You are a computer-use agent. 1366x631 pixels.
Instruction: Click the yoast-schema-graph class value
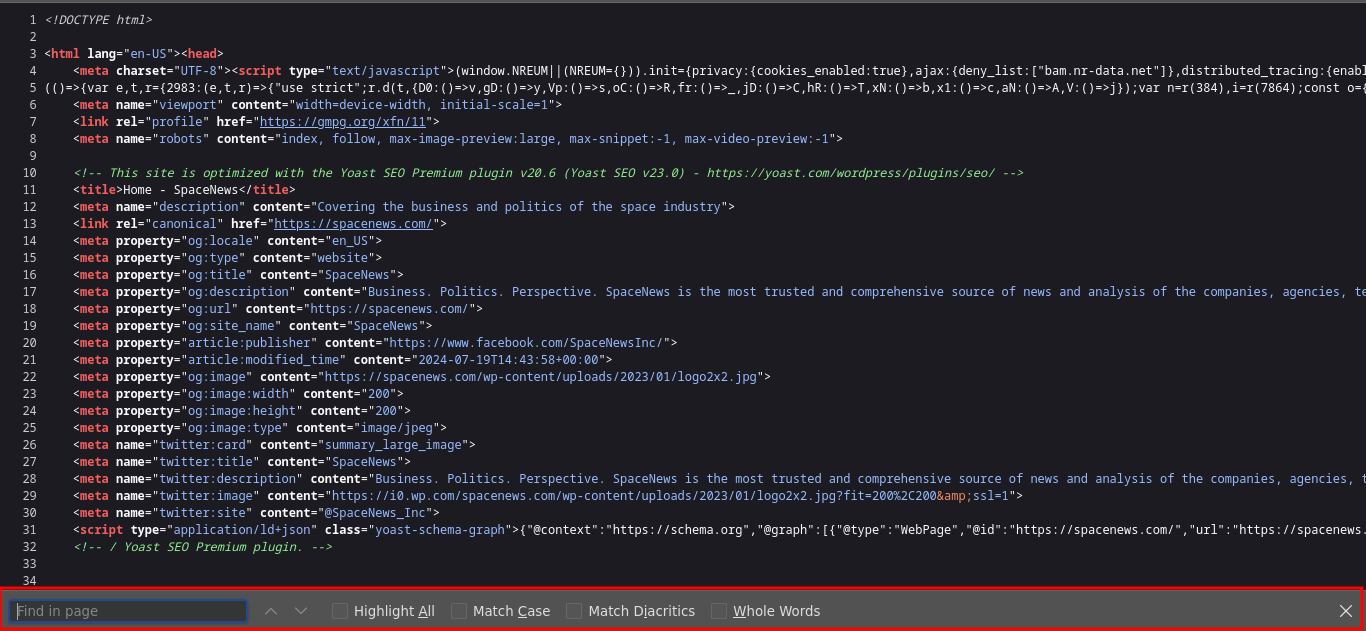point(438,530)
